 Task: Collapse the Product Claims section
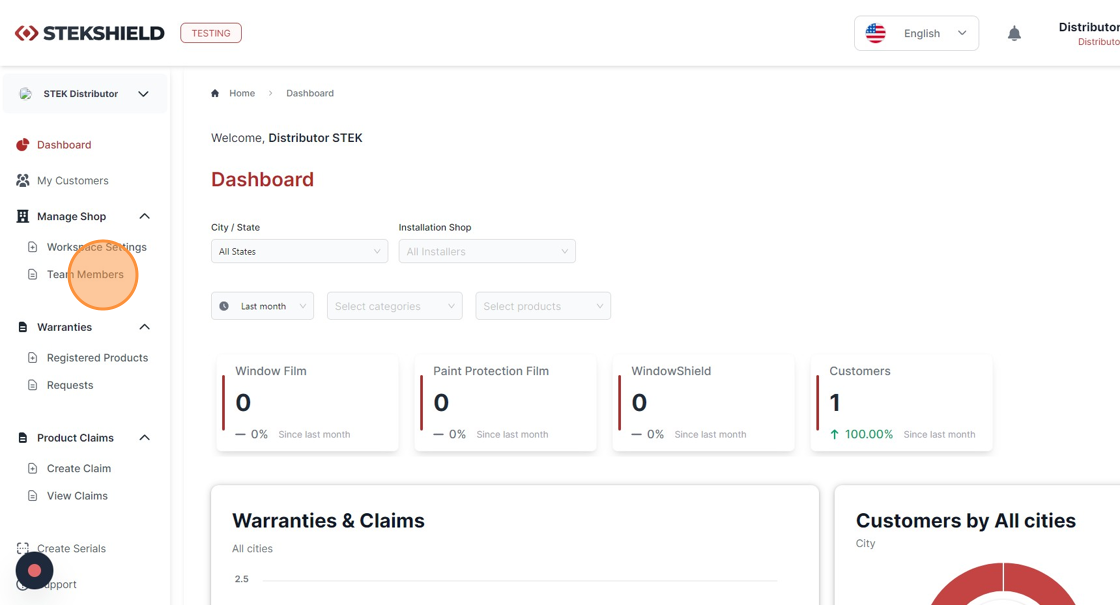144,438
